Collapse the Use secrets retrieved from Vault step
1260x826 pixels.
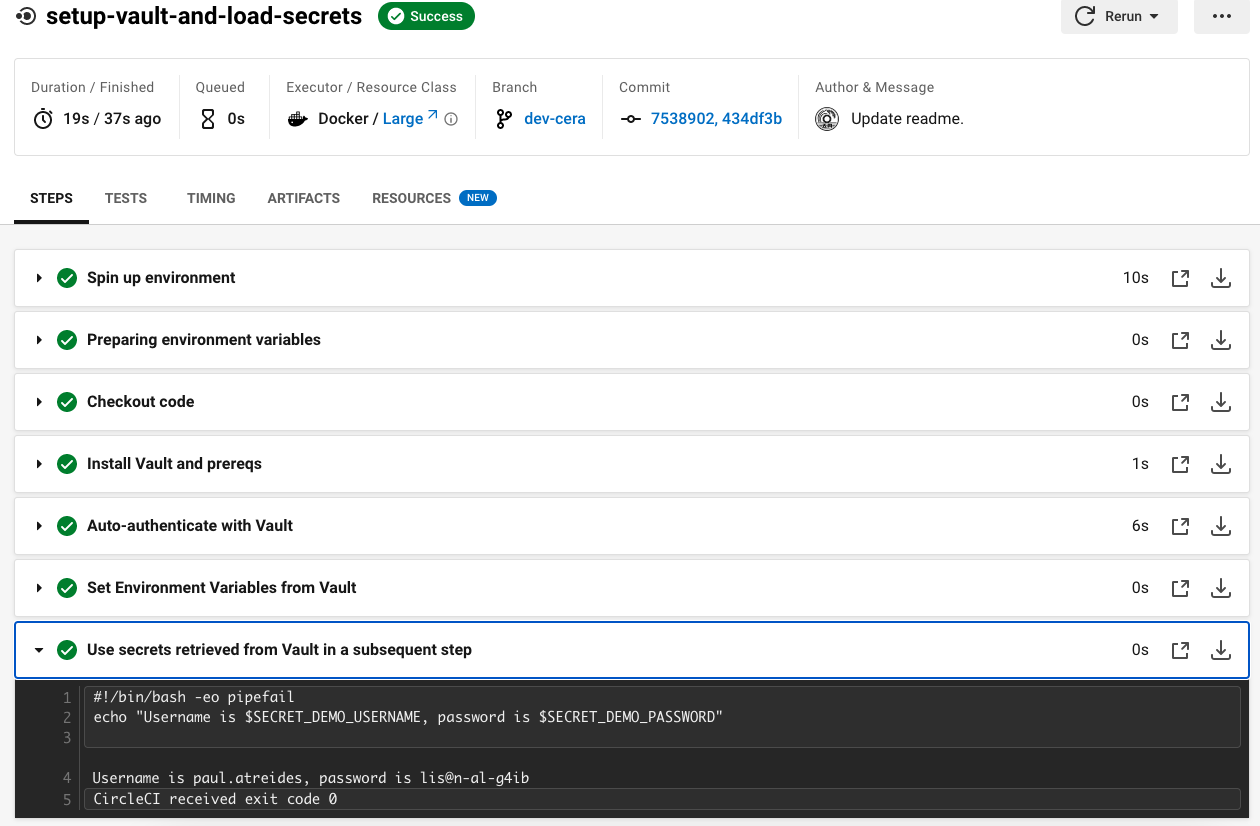(39, 649)
